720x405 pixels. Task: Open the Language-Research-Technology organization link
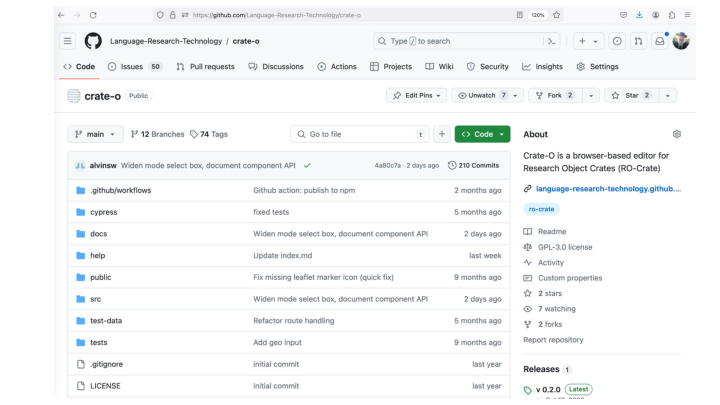166,41
